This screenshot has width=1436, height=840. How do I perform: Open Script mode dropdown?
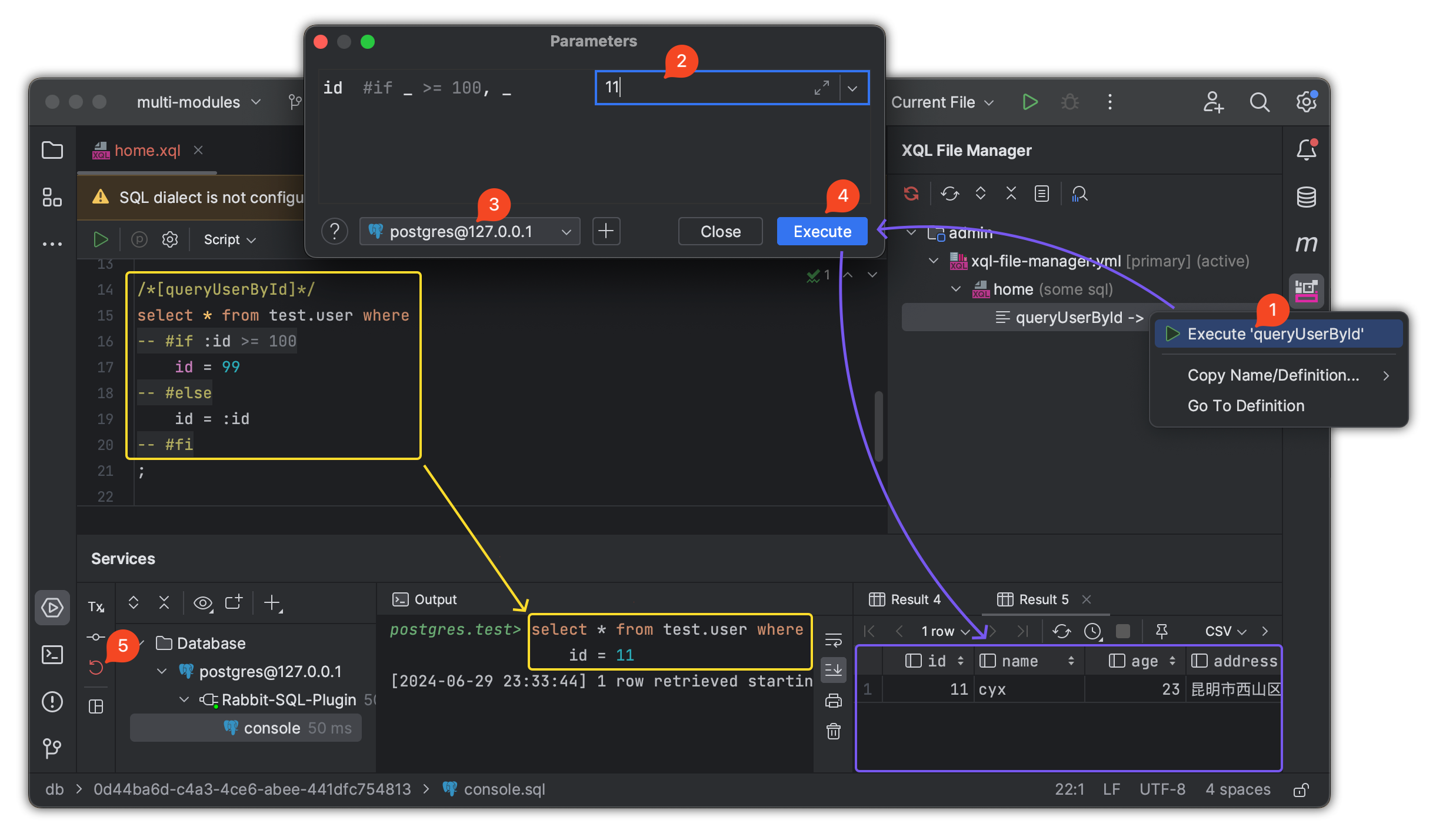[229, 239]
